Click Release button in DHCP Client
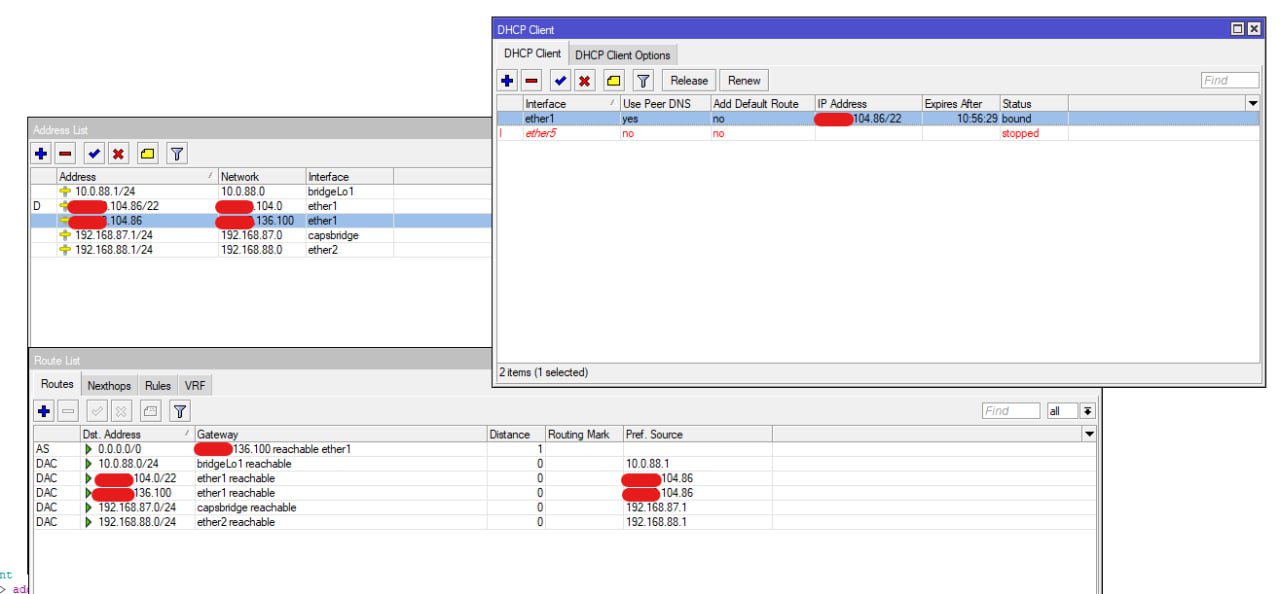1280x594 pixels. tap(688, 81)
